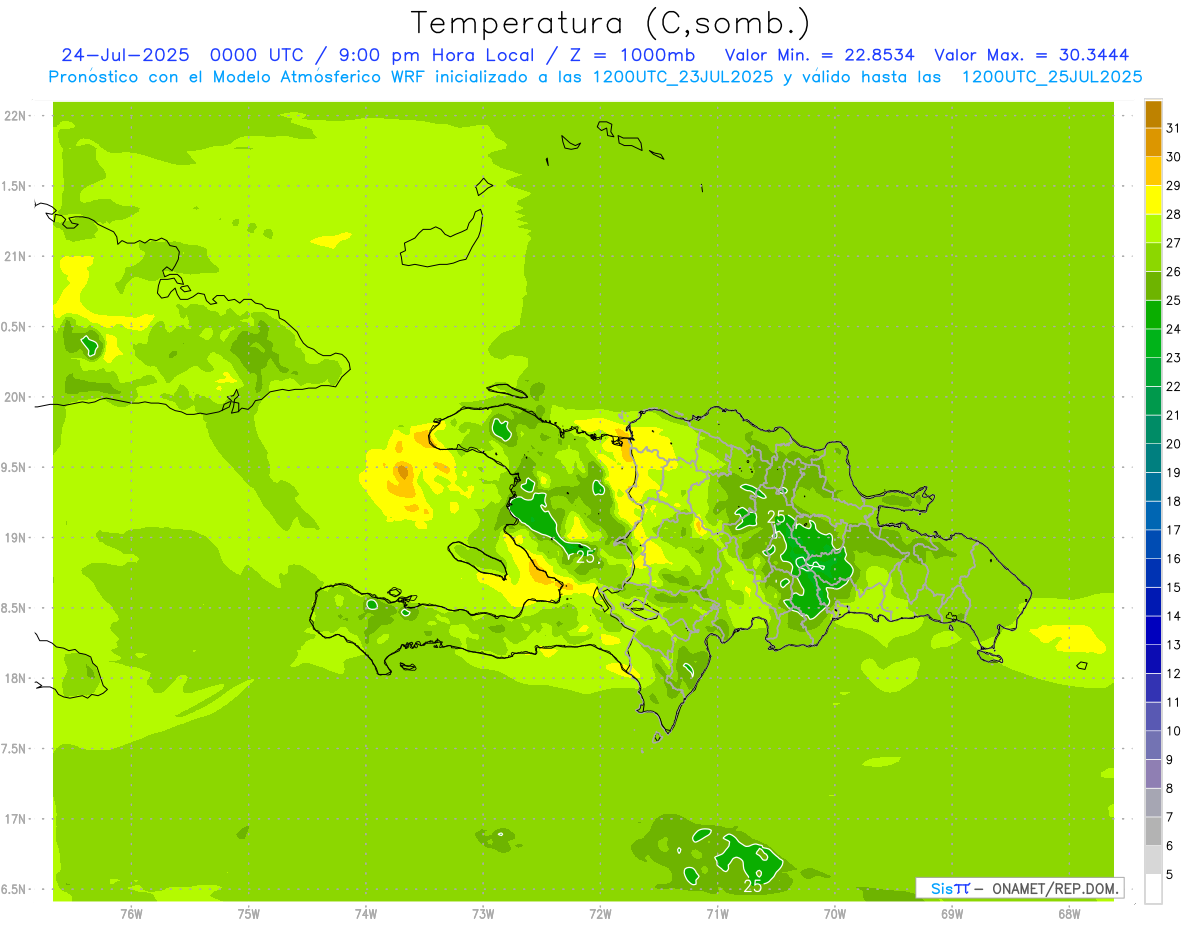Click the "72W" longitude label
The image size is (1200, 927).
[x=600, y=914]
